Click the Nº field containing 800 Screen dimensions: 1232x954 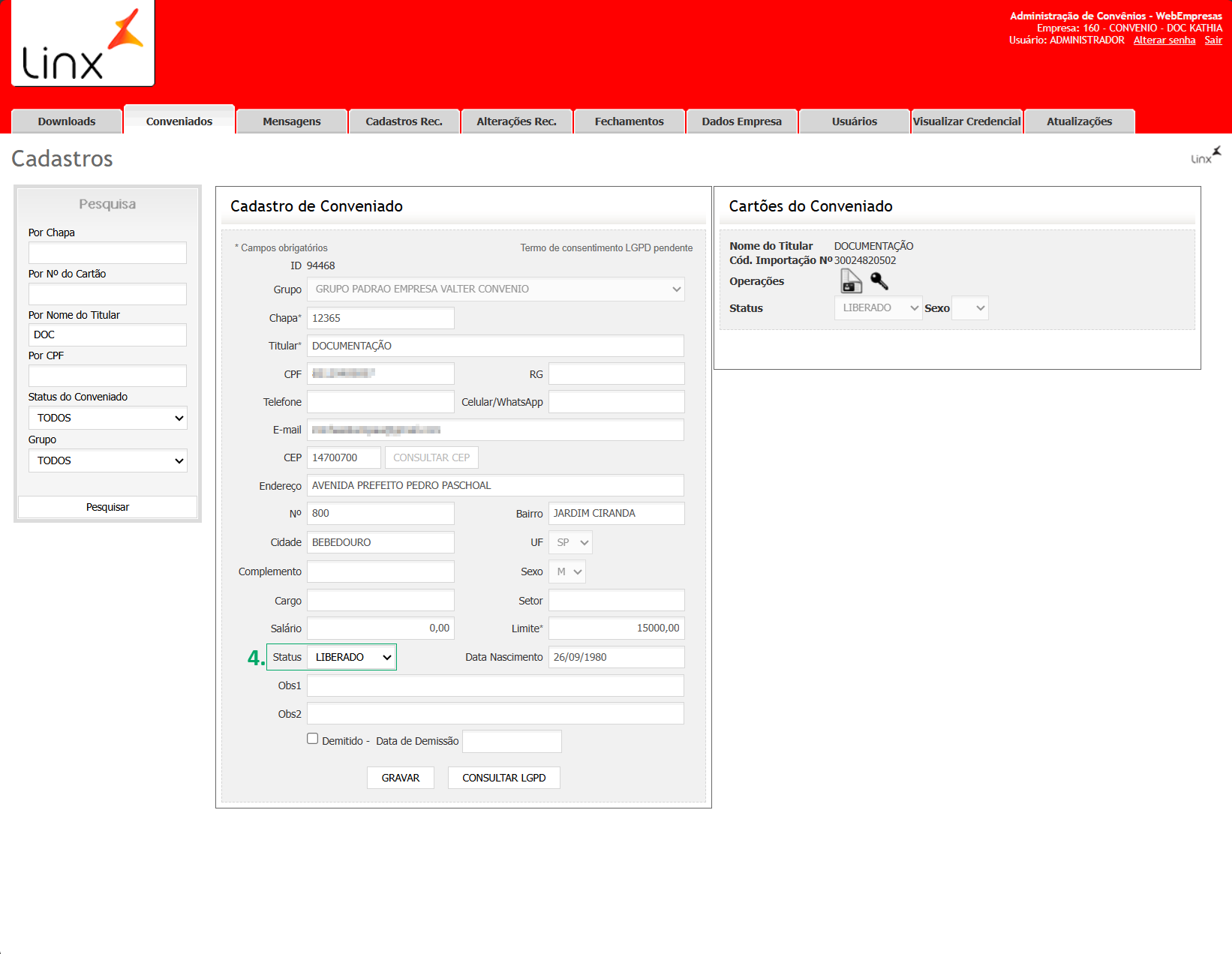[380, 513]
